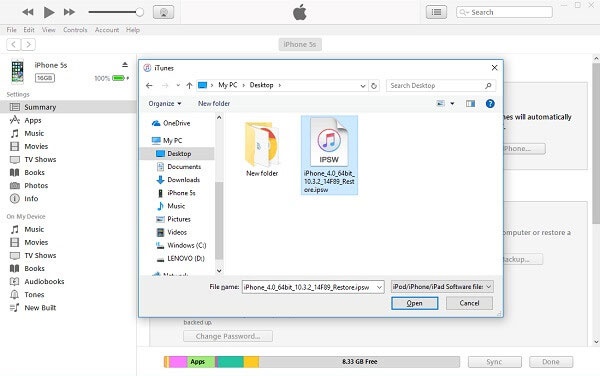
Task: Click the Done button in iTunes
Action: (x=551, y=362)
